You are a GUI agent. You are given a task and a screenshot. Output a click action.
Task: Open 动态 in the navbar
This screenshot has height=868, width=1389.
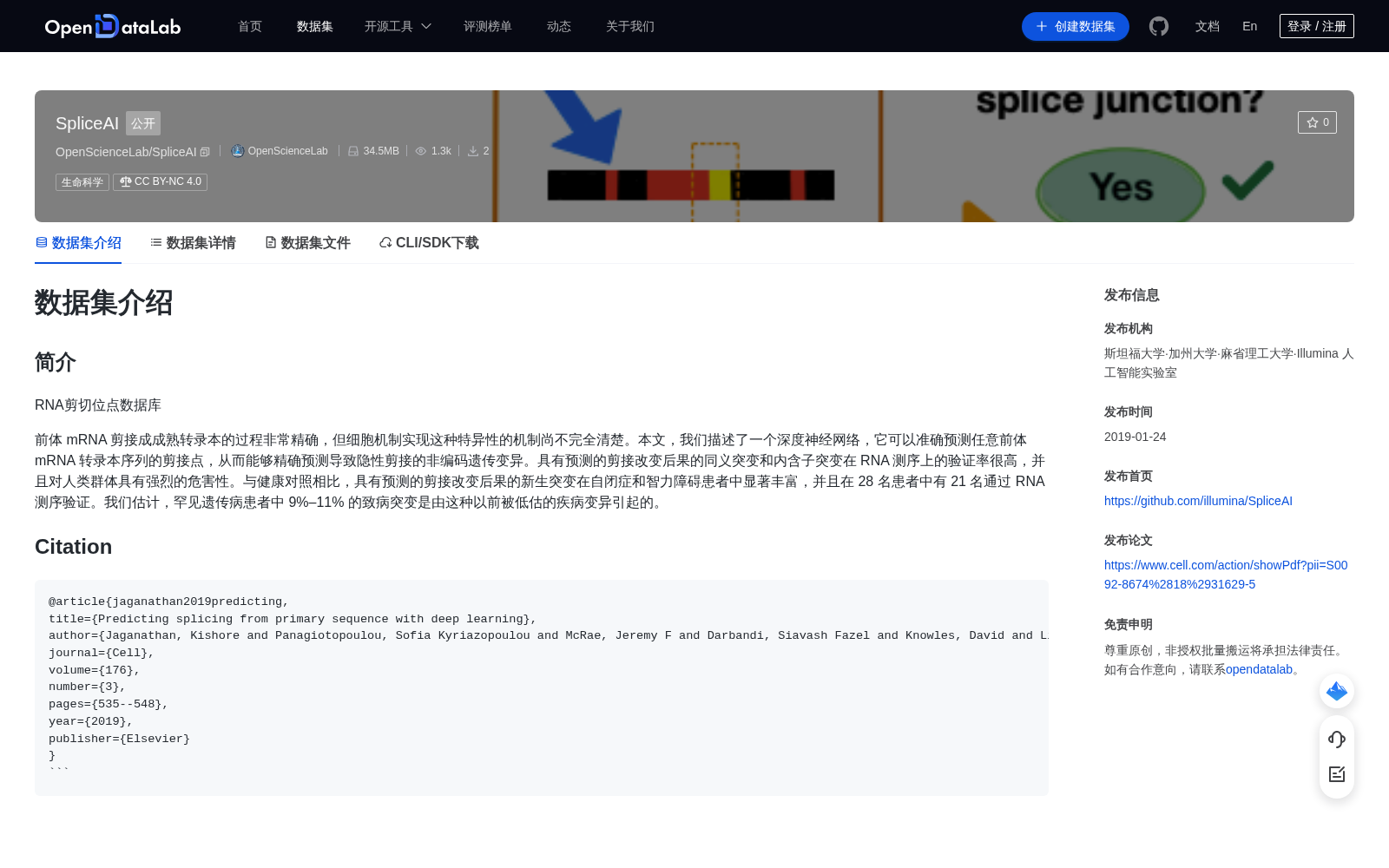[x=559, y=26]
